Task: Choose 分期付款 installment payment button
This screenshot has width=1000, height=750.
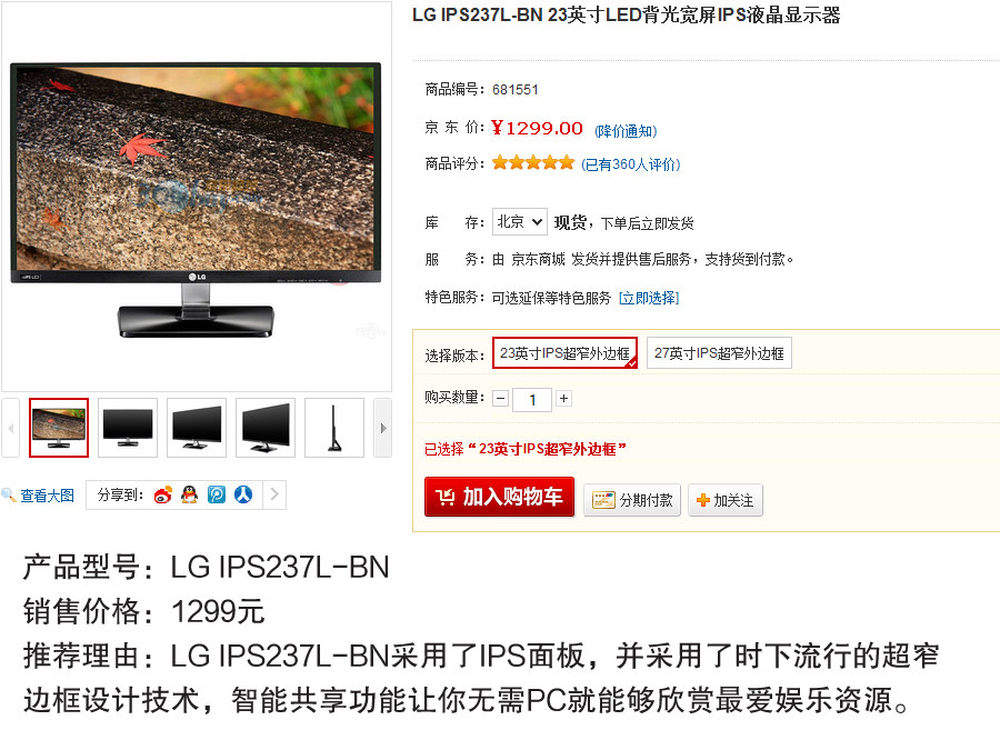Action: (x=632, y=500)
